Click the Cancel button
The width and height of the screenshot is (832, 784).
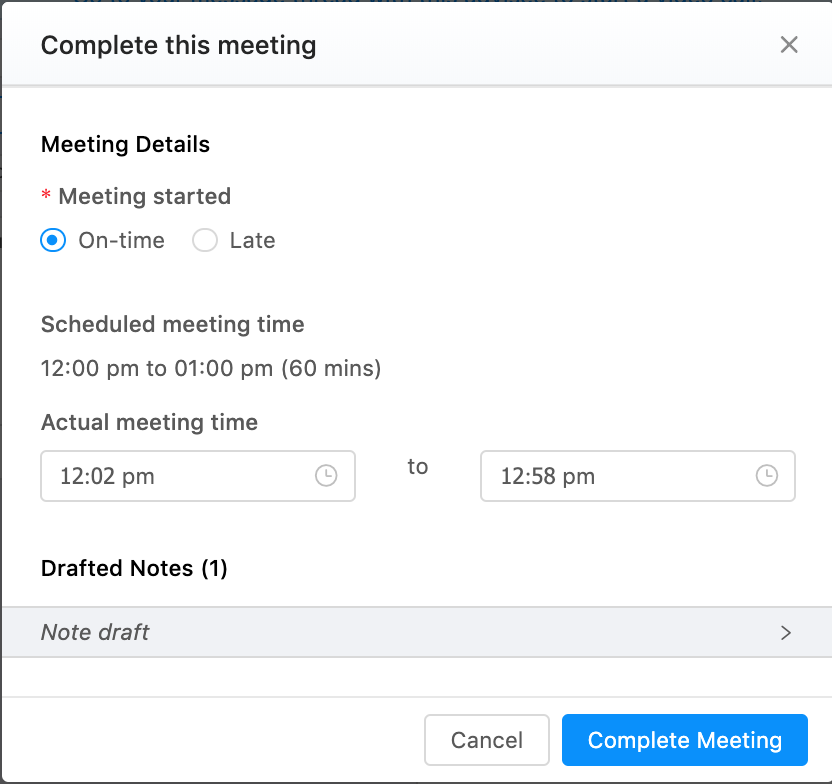tap(487, 740)
